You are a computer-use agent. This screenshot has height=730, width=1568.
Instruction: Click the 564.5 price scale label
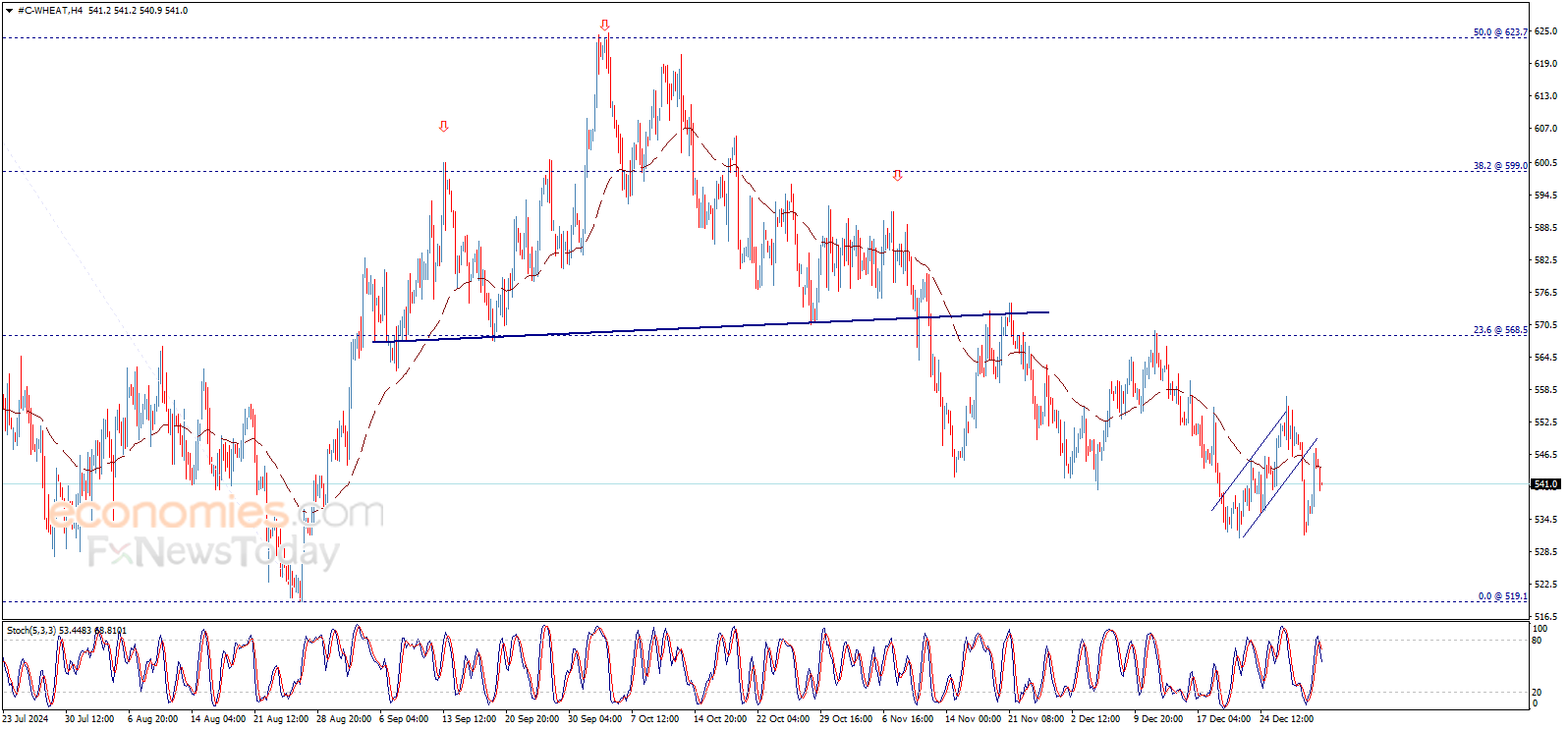tap(1545, 358)
